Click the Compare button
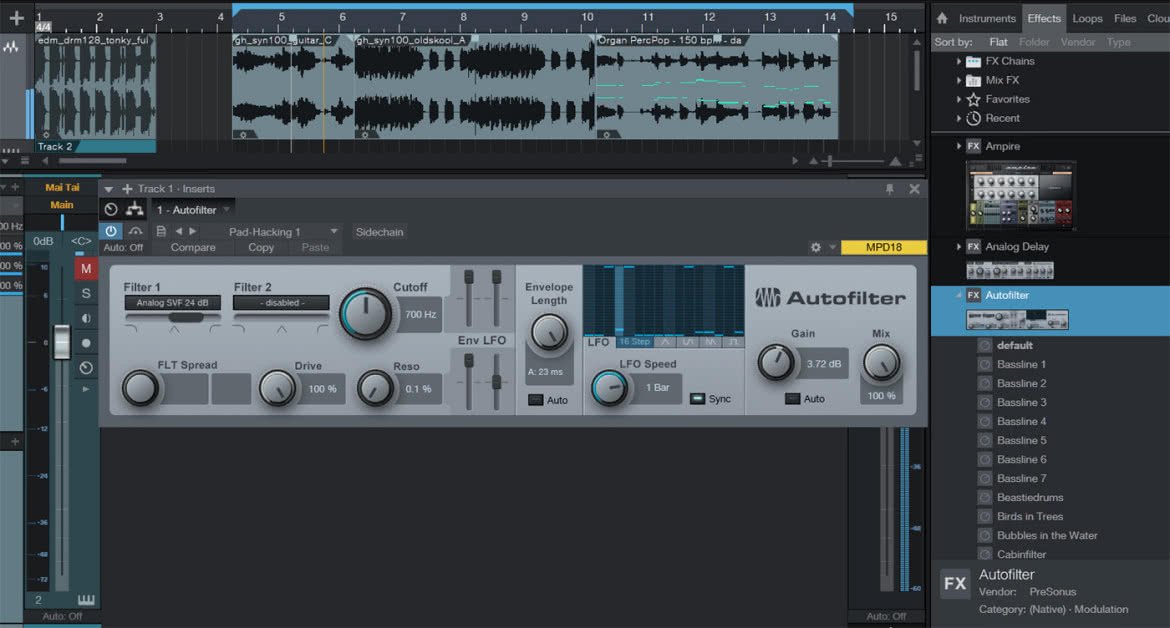 (x=193, y=248)
